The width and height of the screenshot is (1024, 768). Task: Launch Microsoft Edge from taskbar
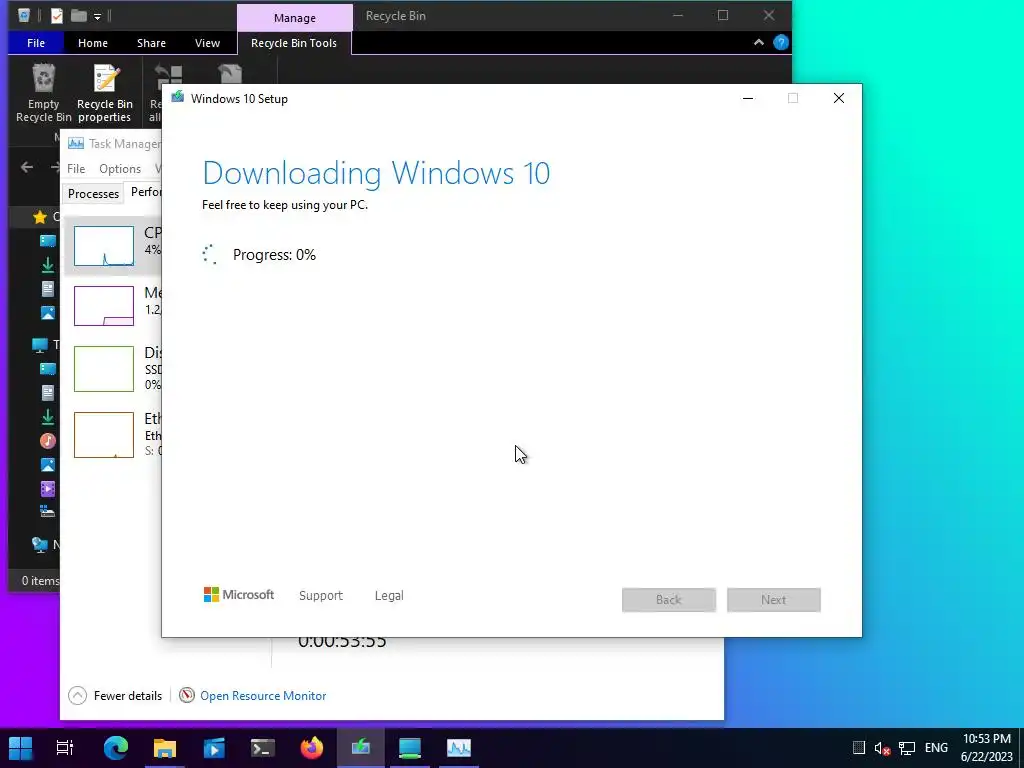click(116, 748)
